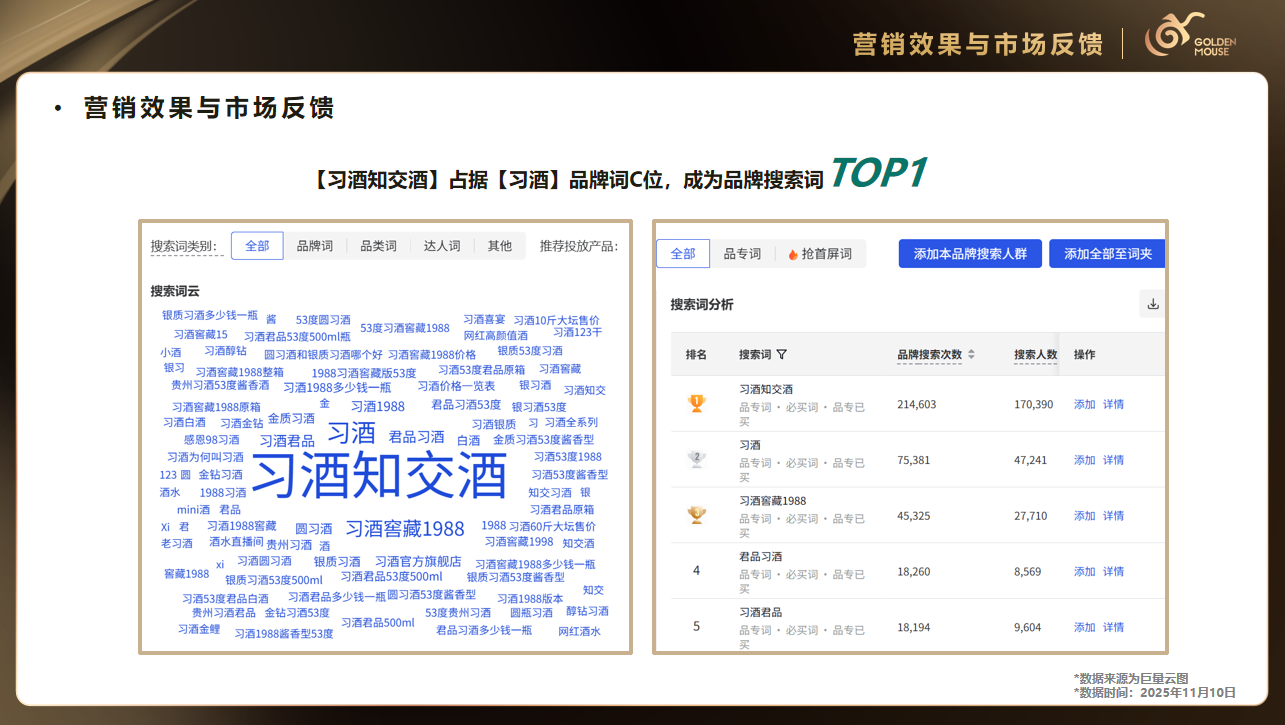This screenshot has width=1285, height=725.
Task: Click 习酒喜宴 in the word cloud
Action: 484,319
